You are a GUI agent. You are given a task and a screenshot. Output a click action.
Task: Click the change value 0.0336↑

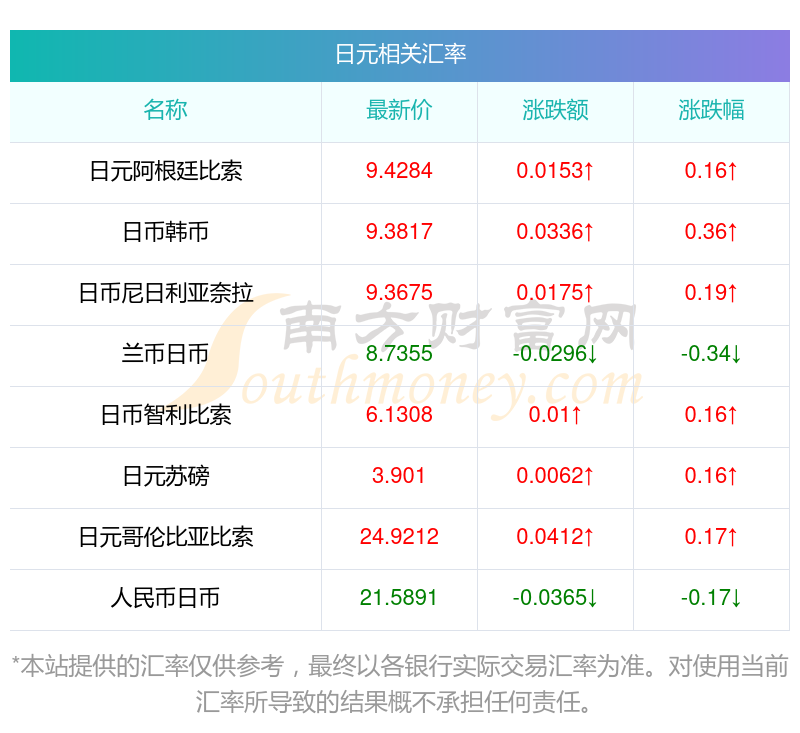(x=555, y=232)
